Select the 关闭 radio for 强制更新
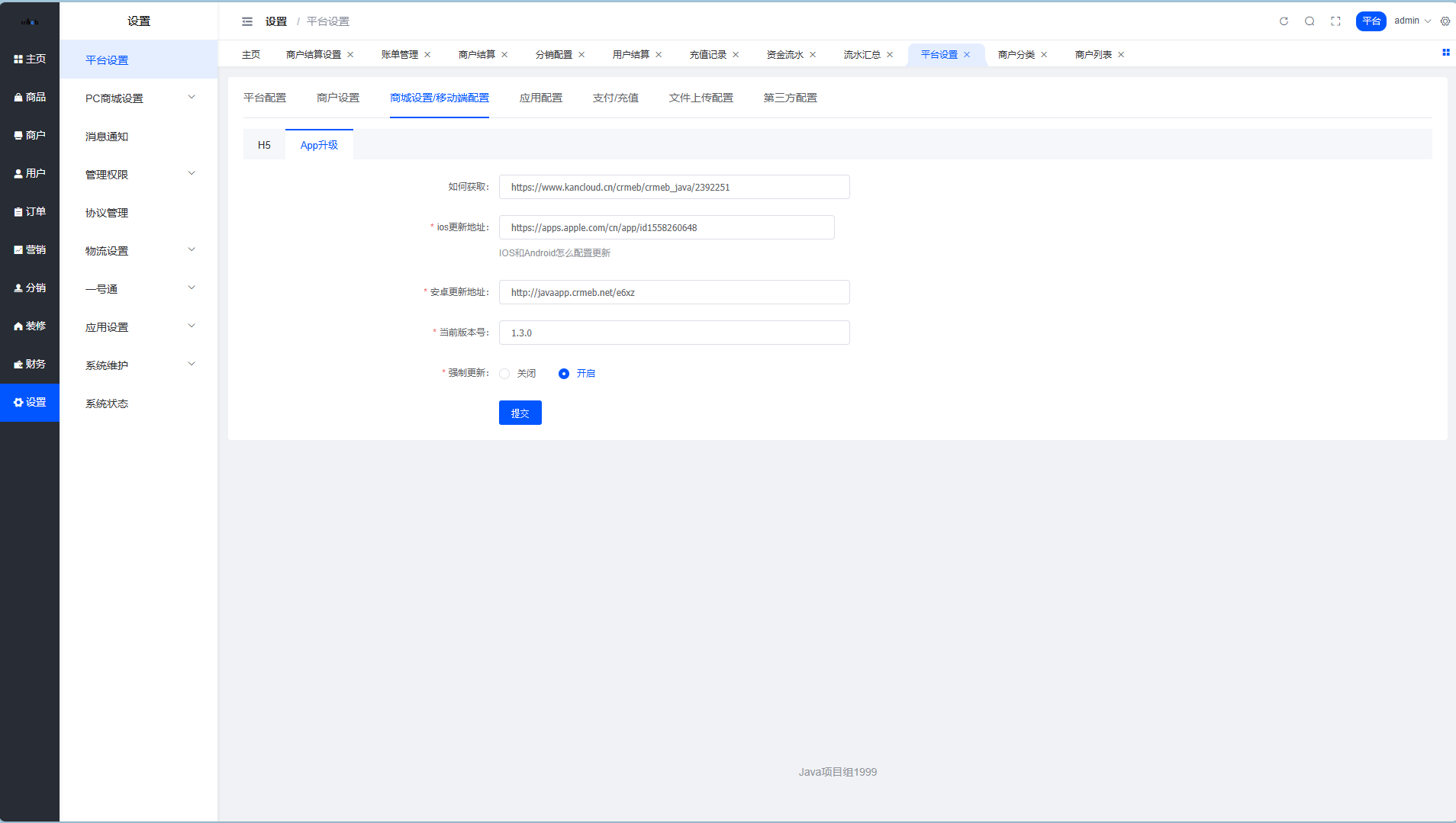Viewport: 1456px width, 823px height. click(504, 374)
